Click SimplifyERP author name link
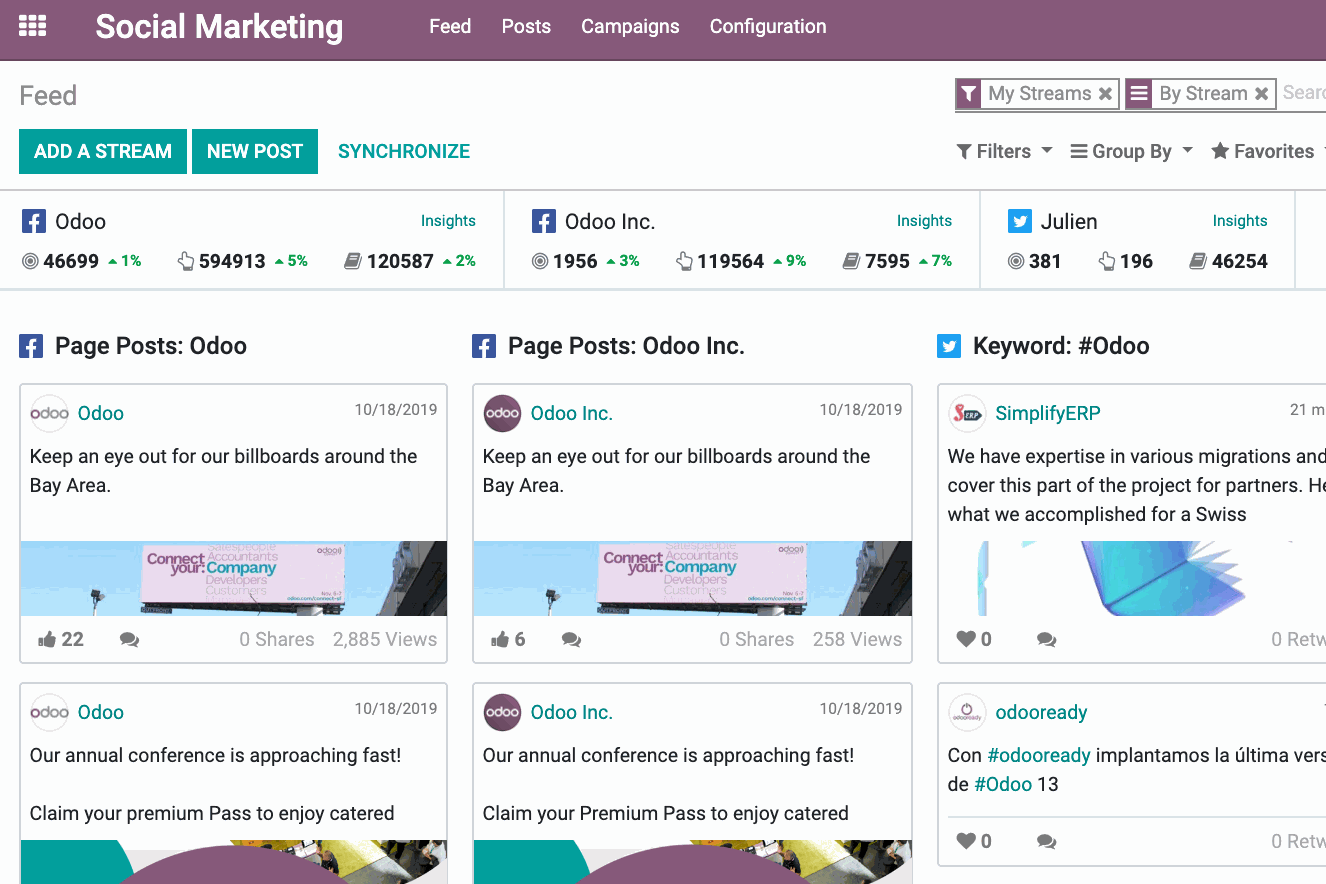 pyautogui.click(x=1048, y=413)
